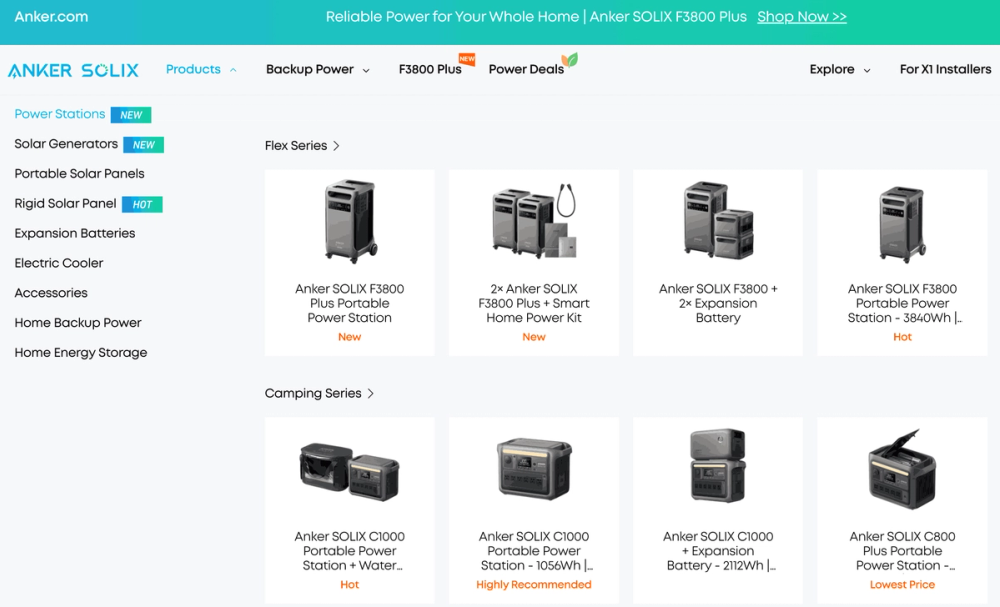The image size is (1000, 607).
Task: Expand the Explore dropdown
Action: (840, 69)
